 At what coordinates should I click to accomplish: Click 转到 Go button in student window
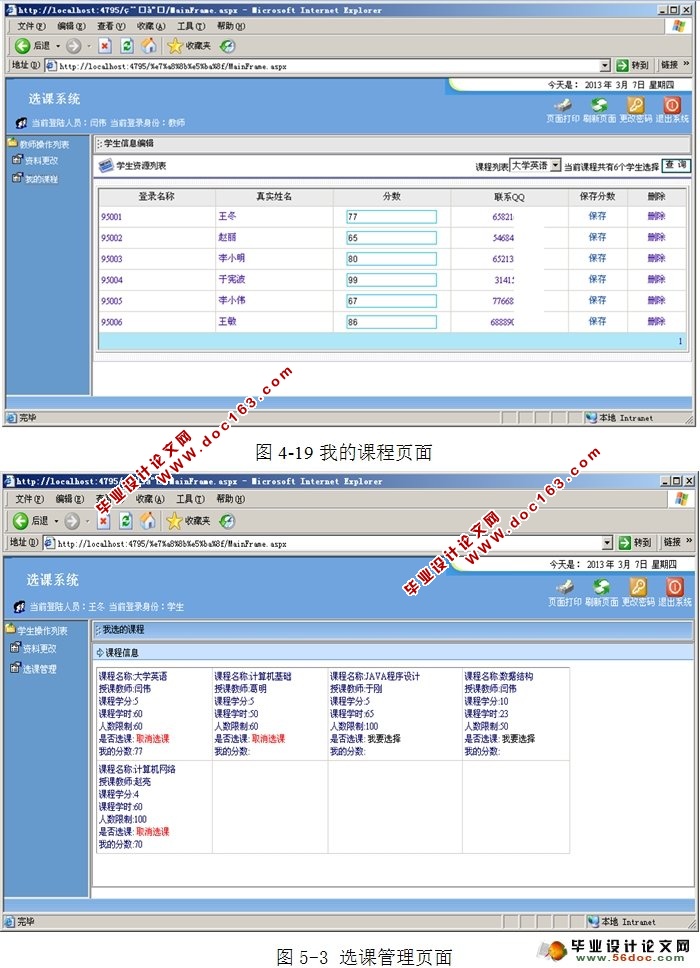coord(636,542)
